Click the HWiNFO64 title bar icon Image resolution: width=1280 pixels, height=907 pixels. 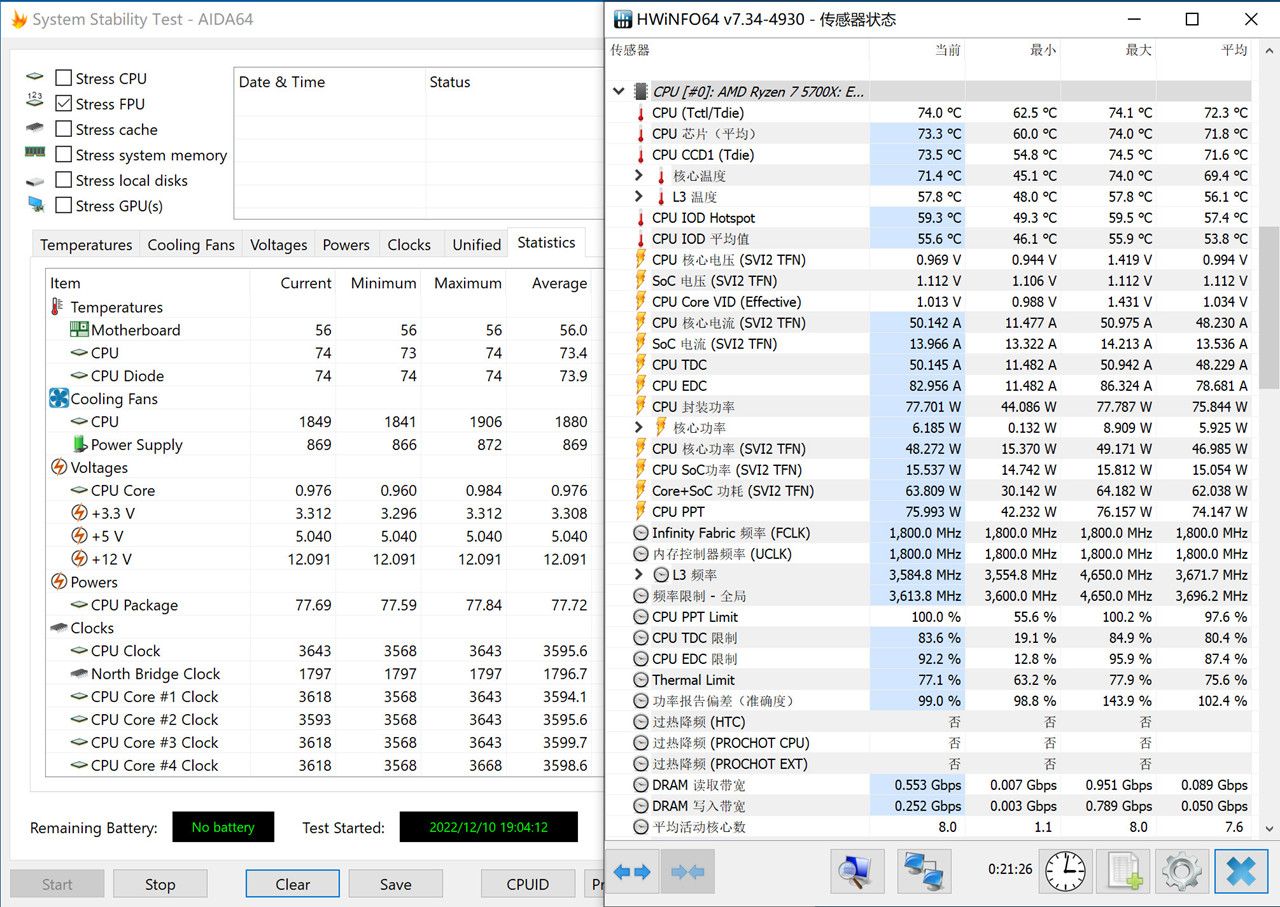tap(623, 19)
